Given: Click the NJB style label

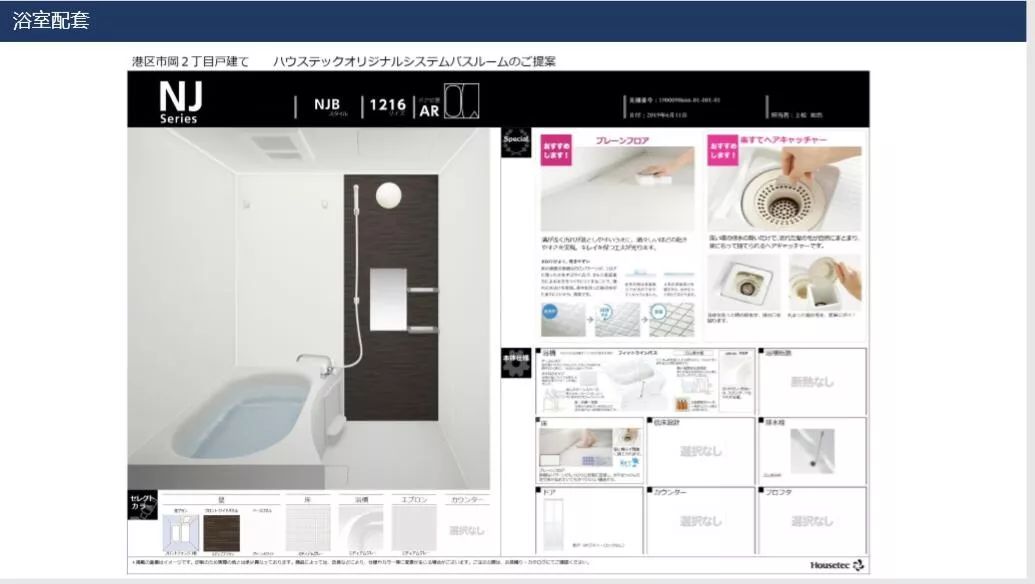Looking at the screenshot, I should [327, 104].
